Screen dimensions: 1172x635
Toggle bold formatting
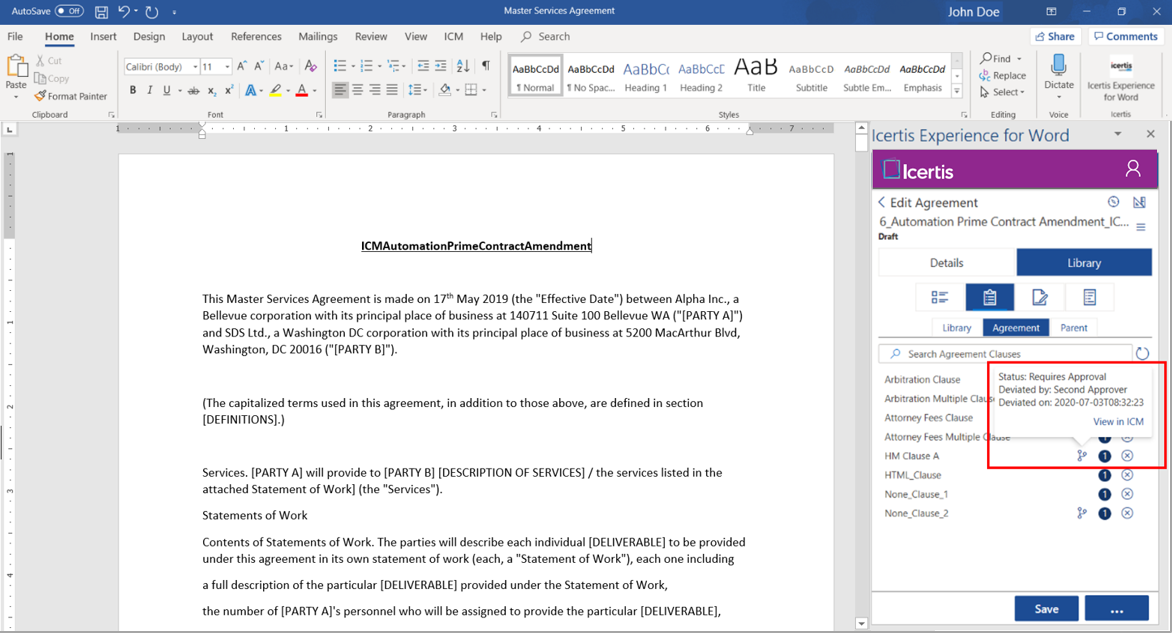(x=133, y=91)
